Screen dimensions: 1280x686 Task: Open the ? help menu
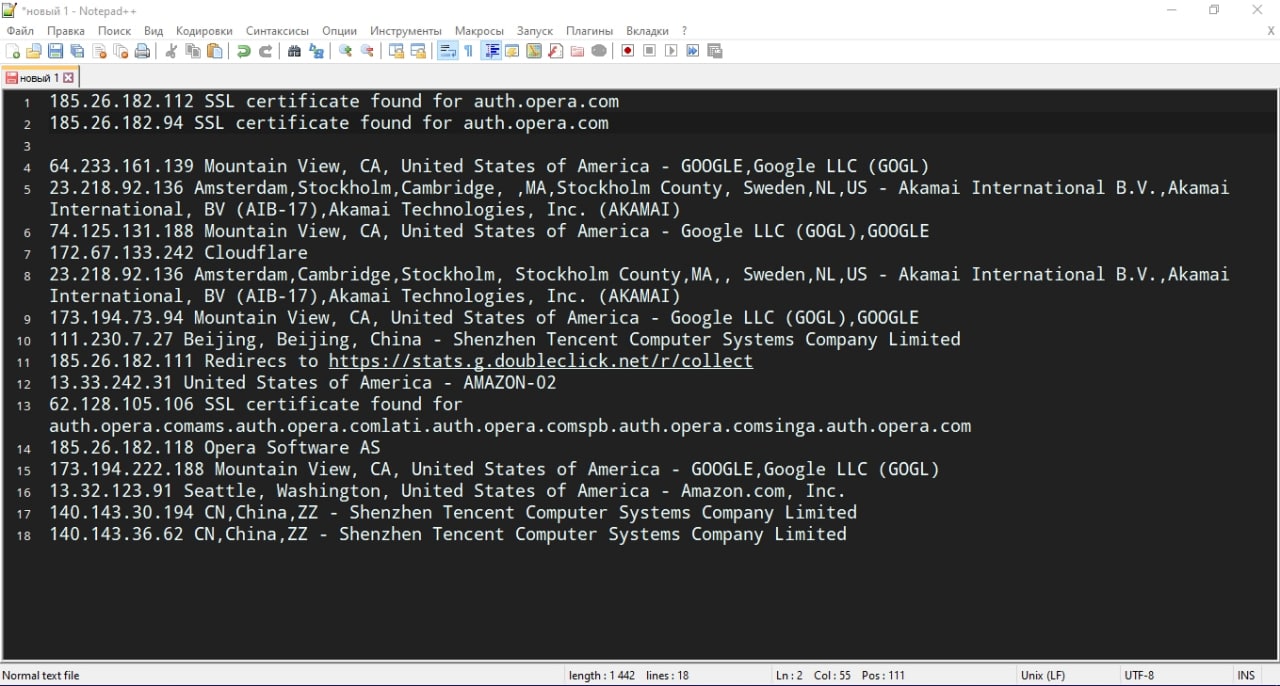click(x=685, y=31)
